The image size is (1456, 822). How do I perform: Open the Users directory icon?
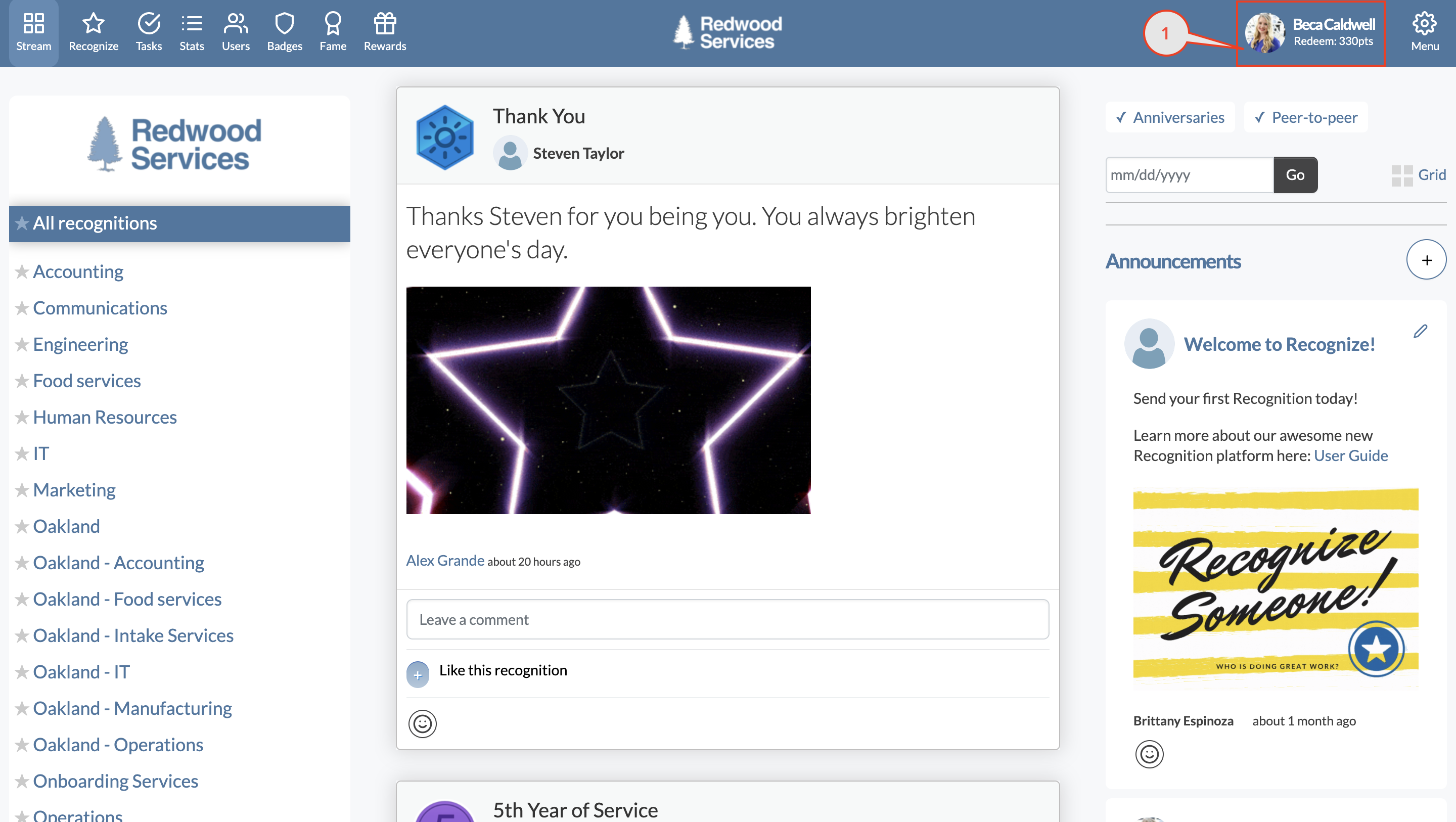tap(235, 31)
